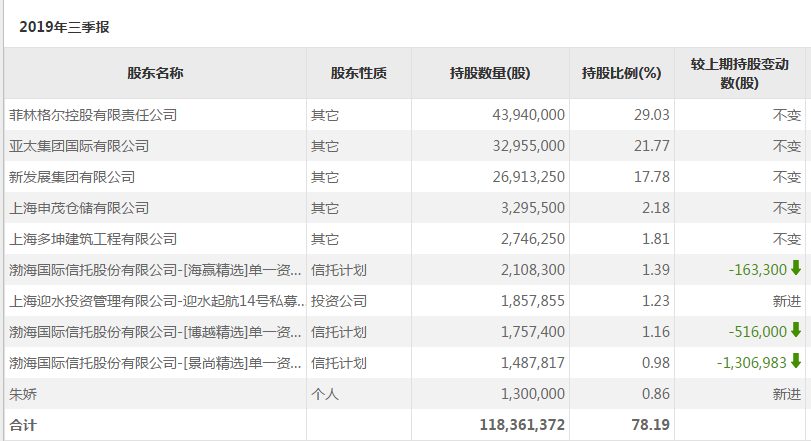Click the holding quantity 26,913,250
This screenshot has height=441, width=811.
529,177
